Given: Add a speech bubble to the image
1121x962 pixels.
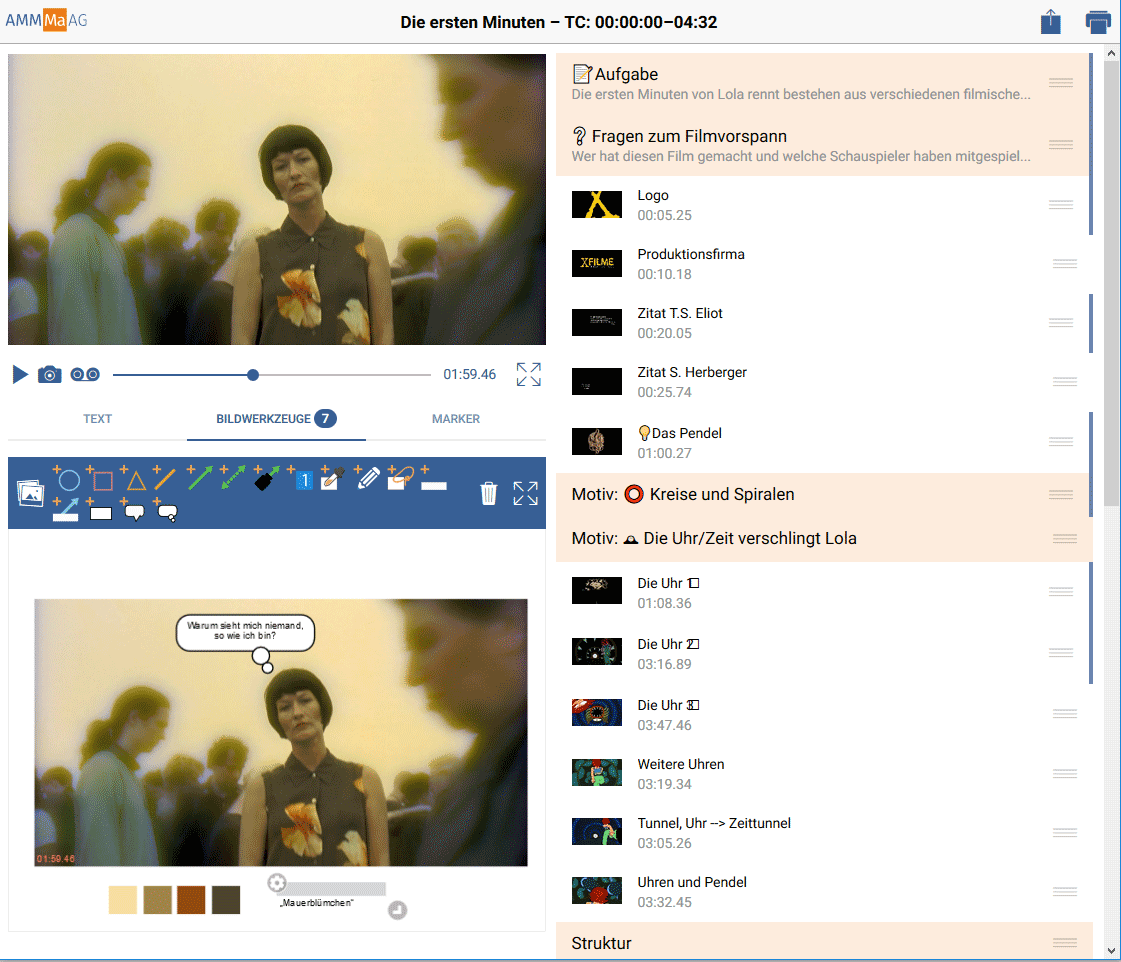Looking at the screenshot, I should (133, 510).
